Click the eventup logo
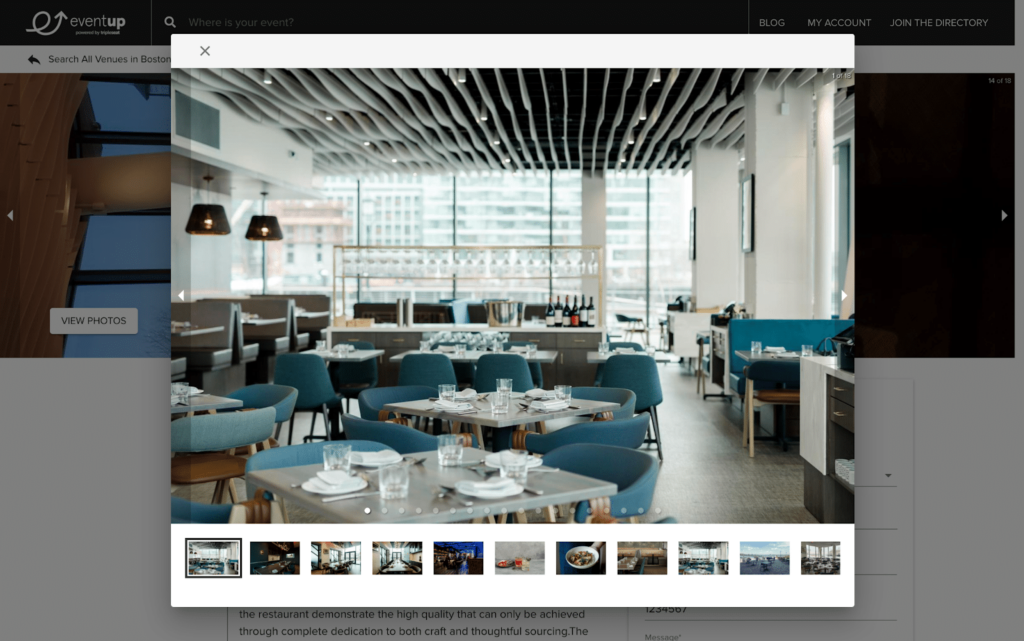 pos(76,22)
